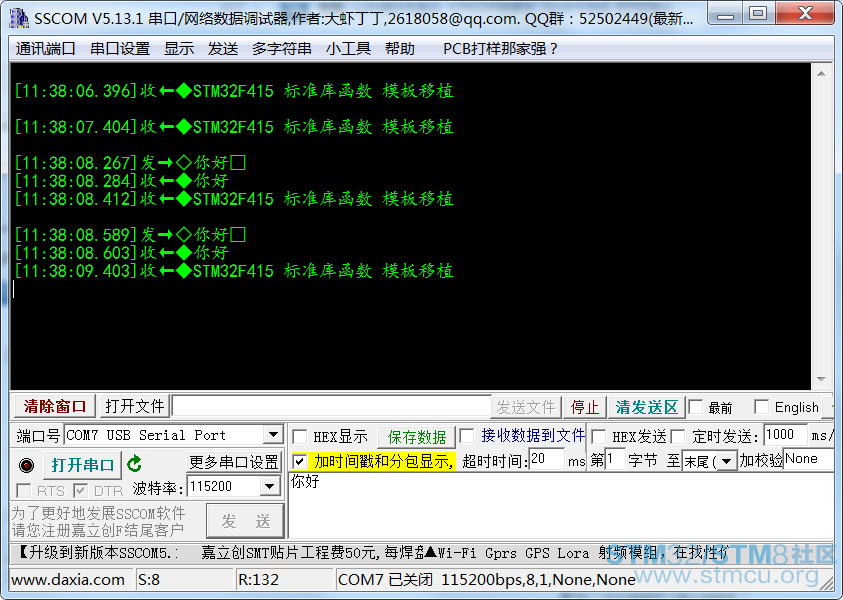Image resolution: width=843 pixels, height=600 pixels.
Task: Click the 停止 button
Action: pos(584,407)
